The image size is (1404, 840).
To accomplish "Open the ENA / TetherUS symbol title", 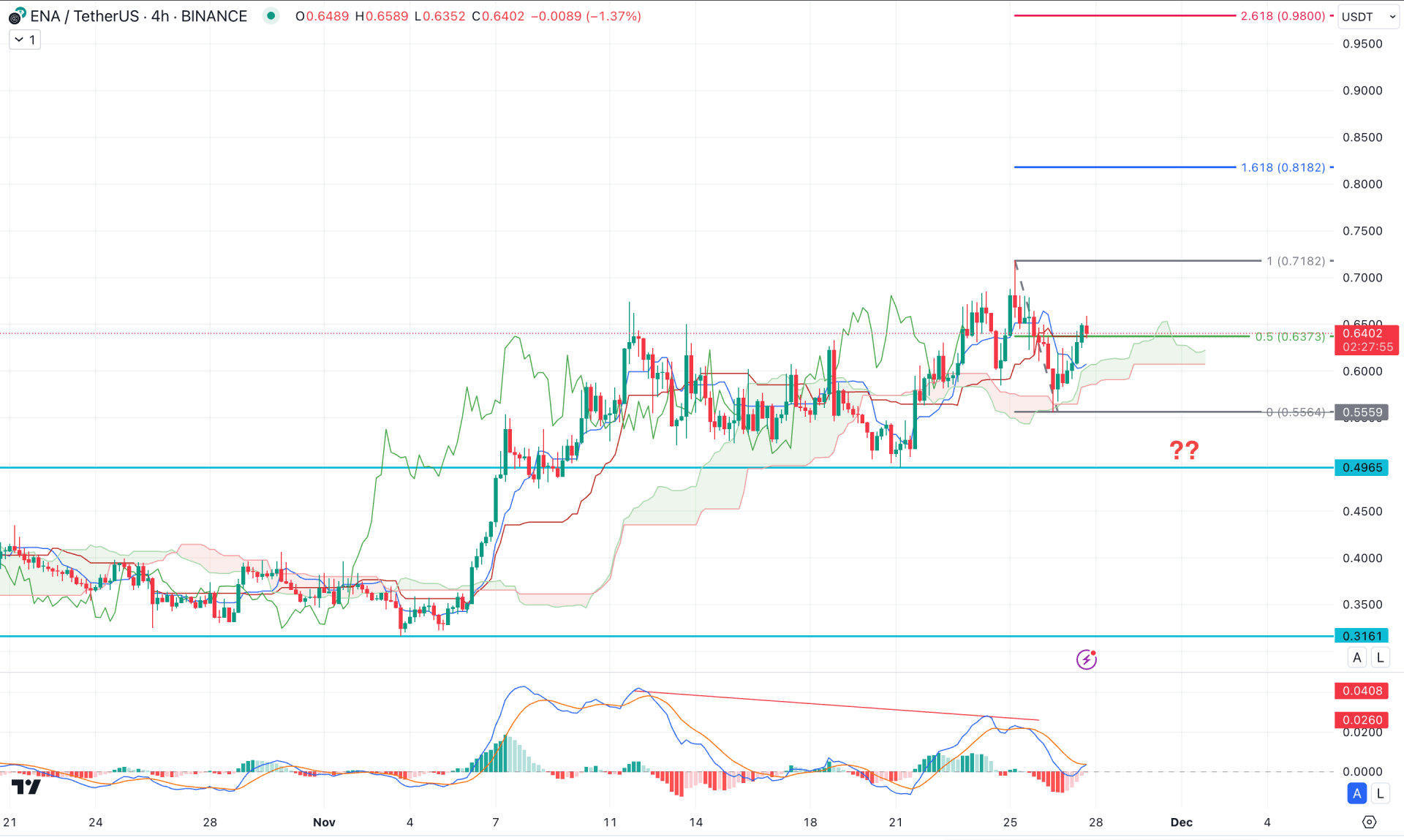I will pyautogui.click(x=138, y=16).
